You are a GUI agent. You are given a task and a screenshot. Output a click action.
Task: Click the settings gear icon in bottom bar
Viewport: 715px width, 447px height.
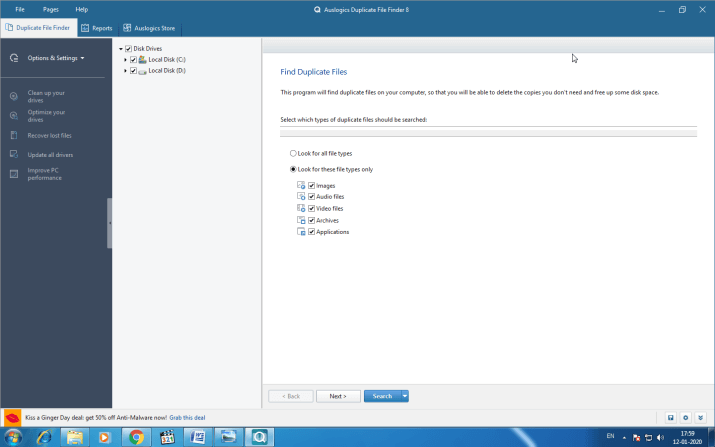coord(685,417)
